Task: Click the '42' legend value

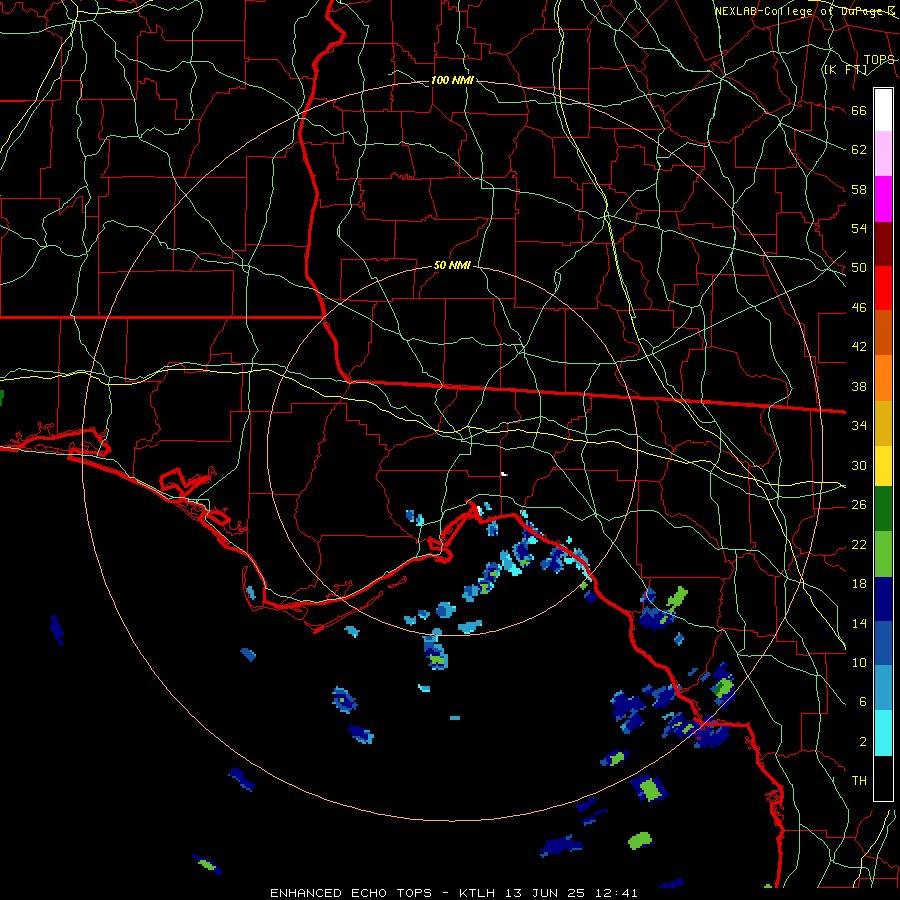Action: point(859,347)
